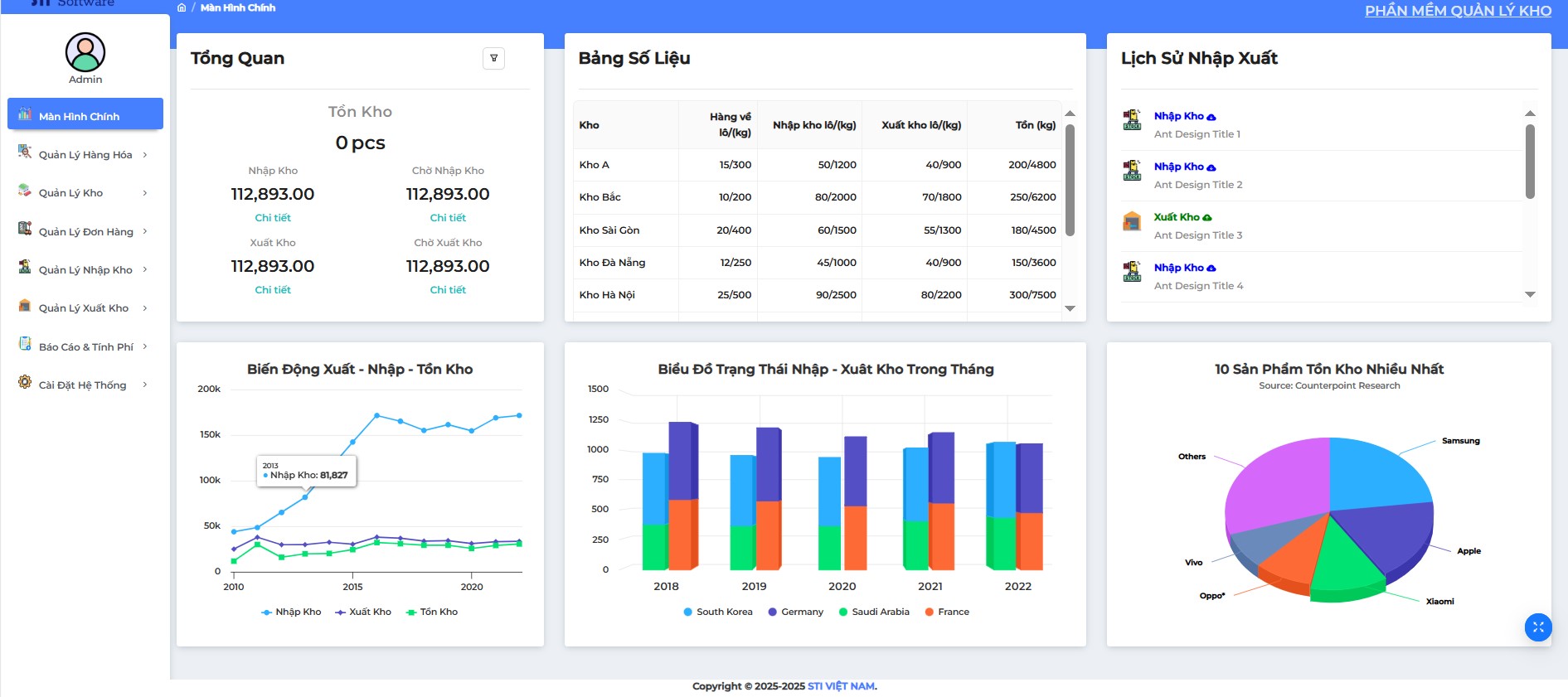Open Quản Lý Nhập Kho menu
Screen dimensions: 1568x697
(x=85, y=270)
